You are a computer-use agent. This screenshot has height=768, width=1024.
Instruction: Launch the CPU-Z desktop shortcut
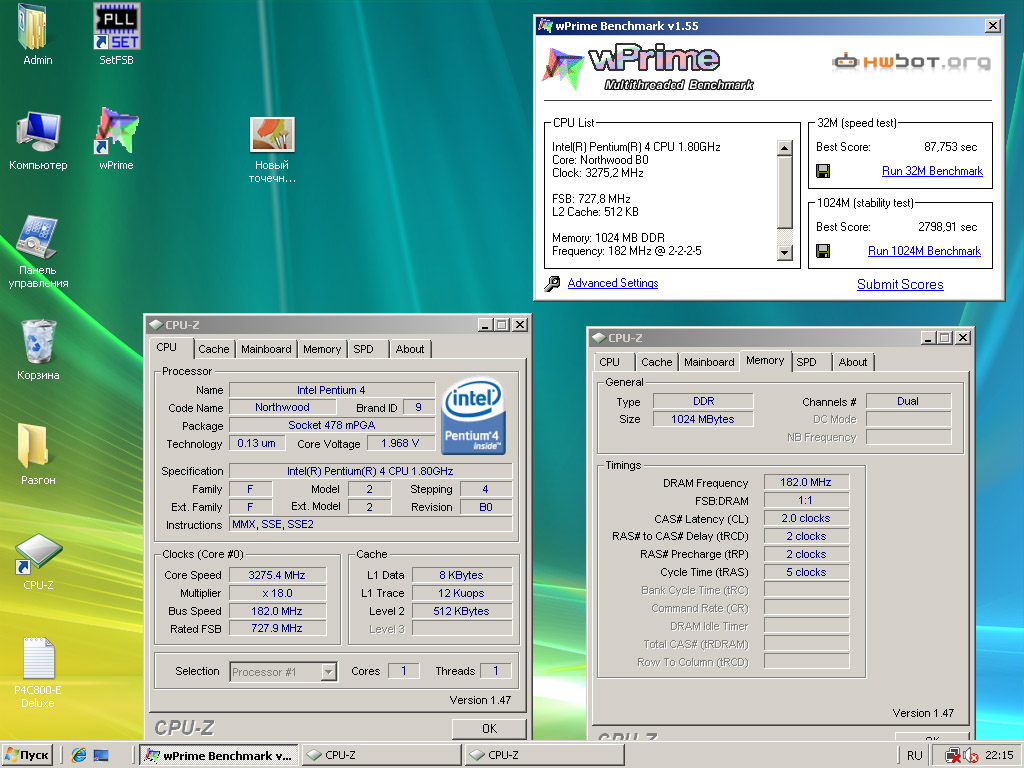[38, 562]
